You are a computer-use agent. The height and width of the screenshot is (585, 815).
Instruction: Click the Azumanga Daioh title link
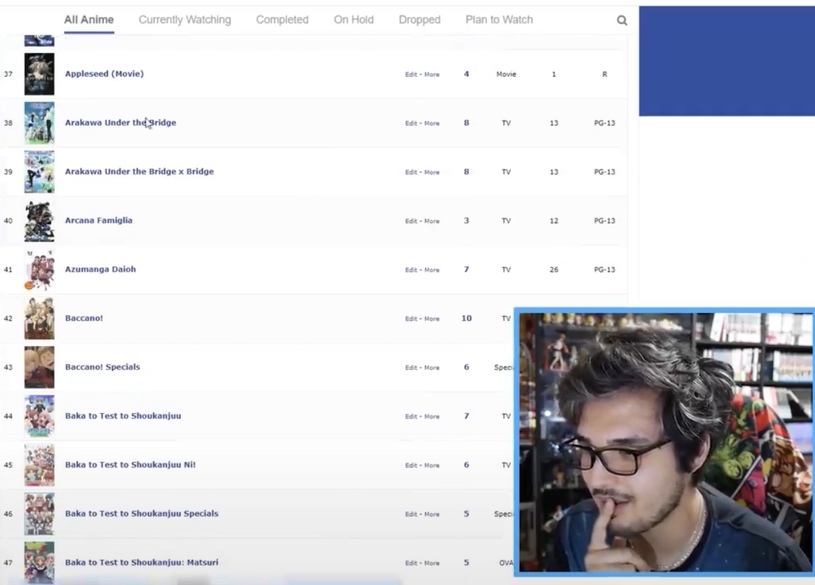(100, 269)
